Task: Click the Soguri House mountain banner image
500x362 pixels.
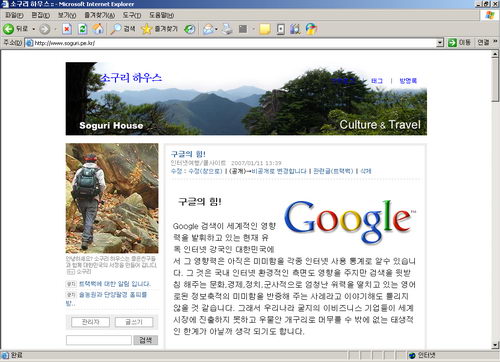Action: 246,99
